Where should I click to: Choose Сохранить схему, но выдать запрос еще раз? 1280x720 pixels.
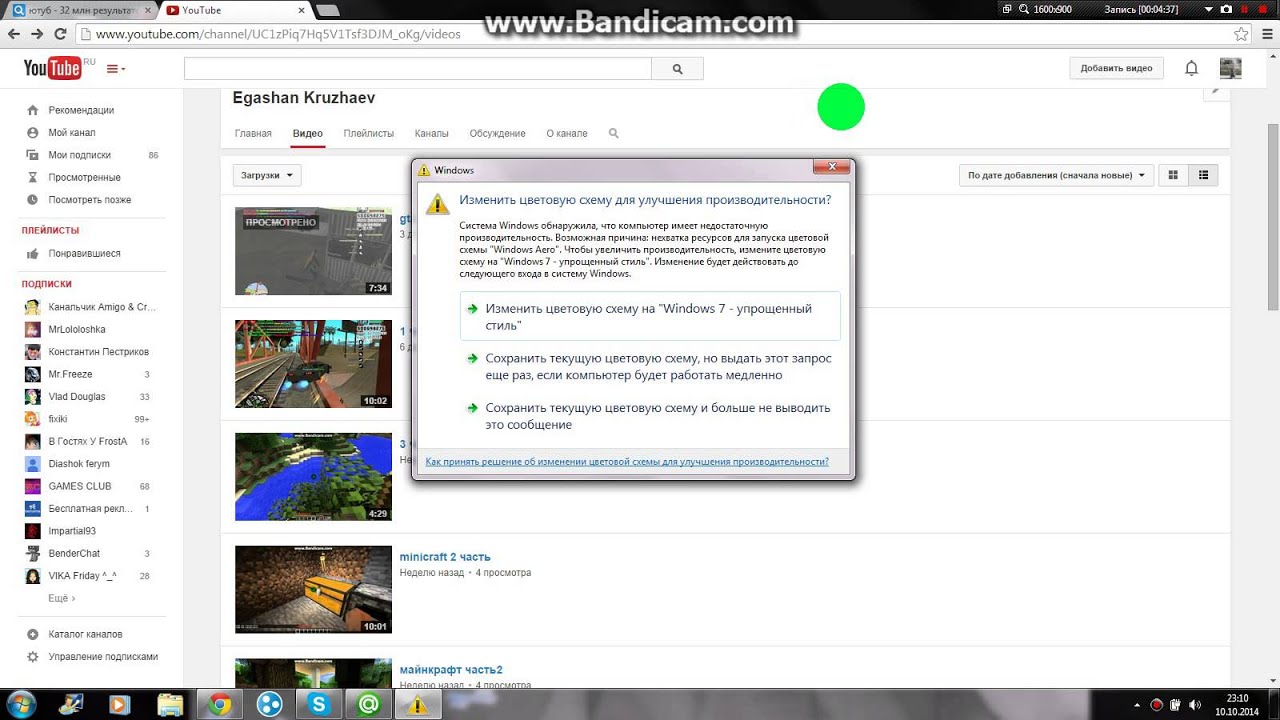coord(650,367)
